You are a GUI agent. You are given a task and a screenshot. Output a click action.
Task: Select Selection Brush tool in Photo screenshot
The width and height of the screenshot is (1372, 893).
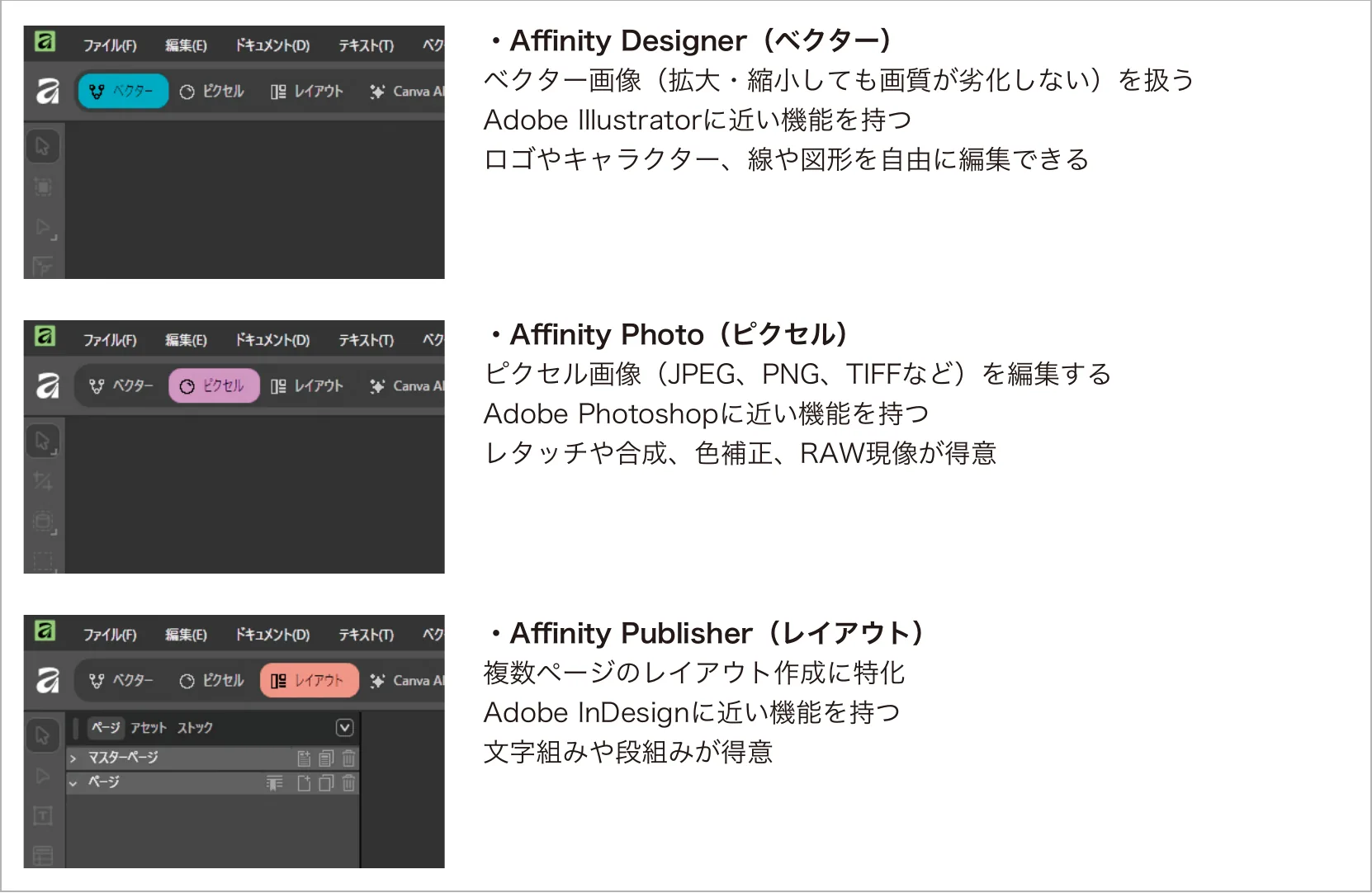[x=43, y=522]
